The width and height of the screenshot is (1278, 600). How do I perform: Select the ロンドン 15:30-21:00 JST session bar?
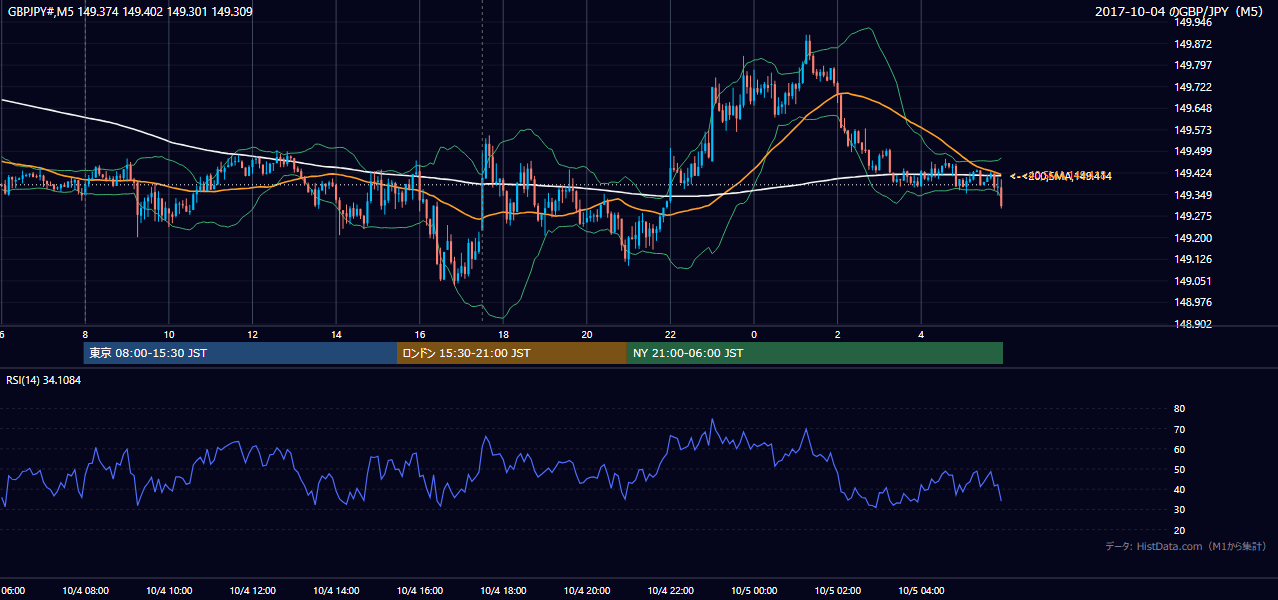(512, 353)
